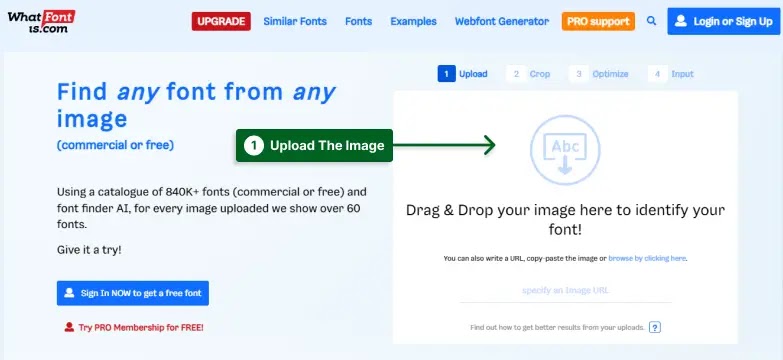Select step 4 Input tab
Screen dimensions: 783x360
pos(671,74)
